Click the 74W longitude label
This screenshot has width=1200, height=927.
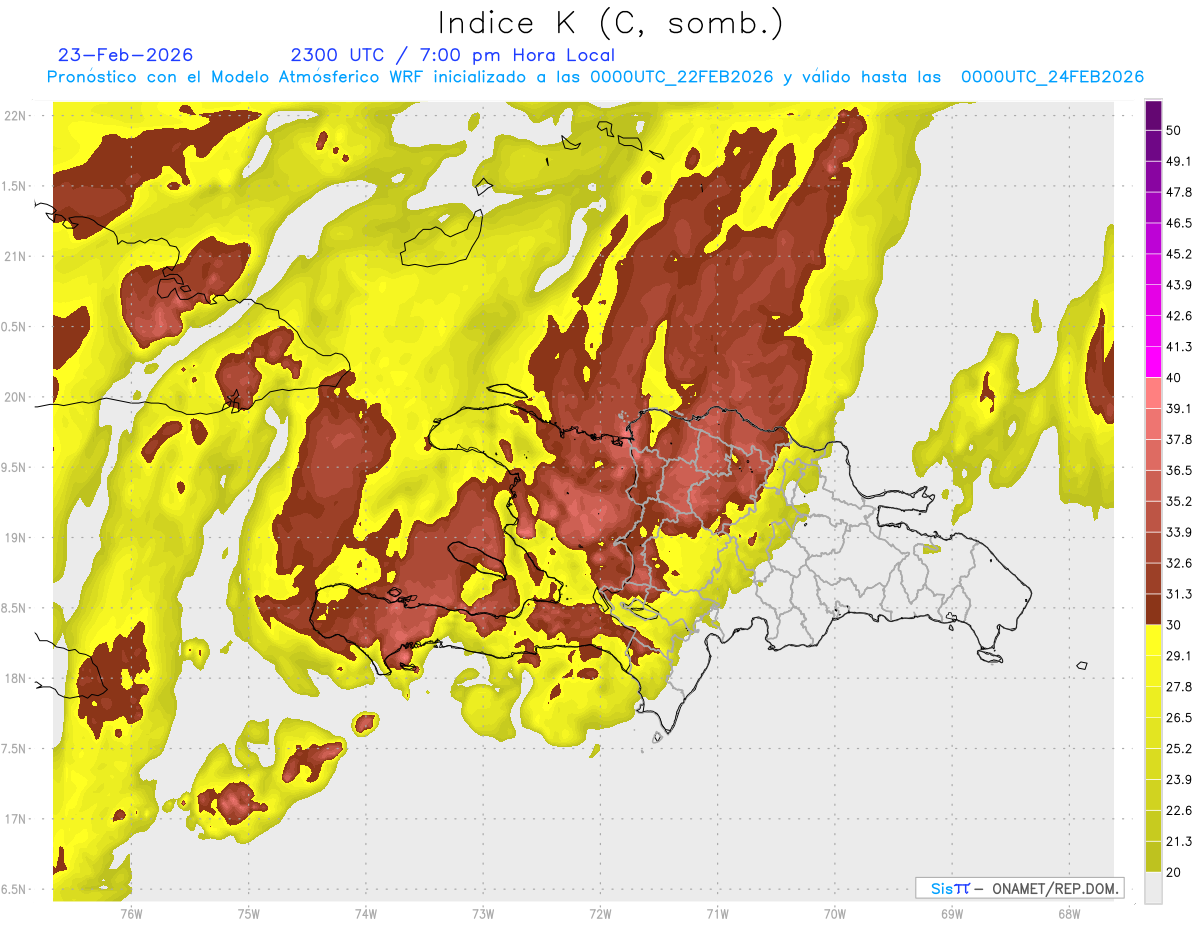[365, 913]
